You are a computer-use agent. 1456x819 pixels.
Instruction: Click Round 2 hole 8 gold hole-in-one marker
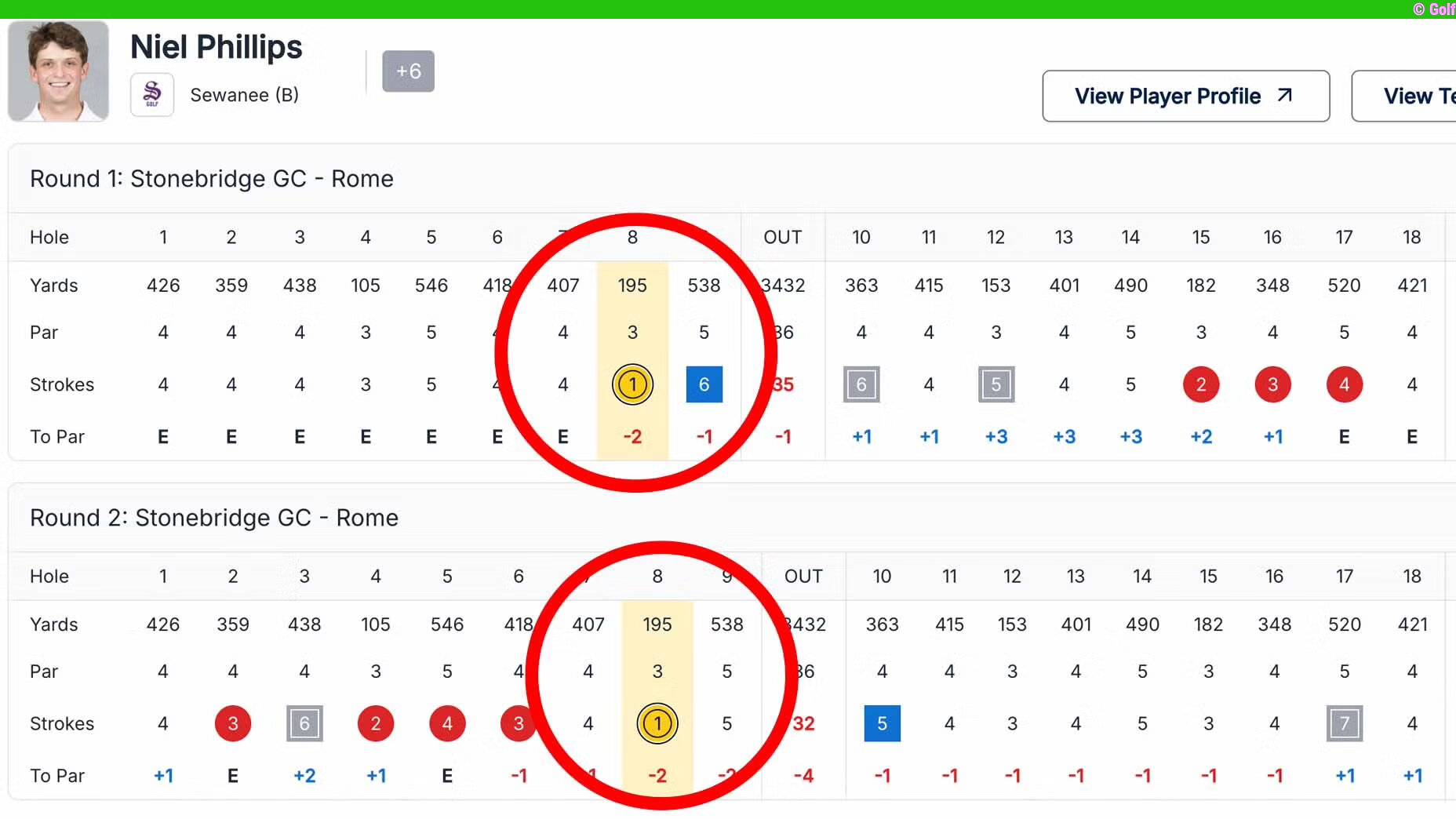point(657,723)
